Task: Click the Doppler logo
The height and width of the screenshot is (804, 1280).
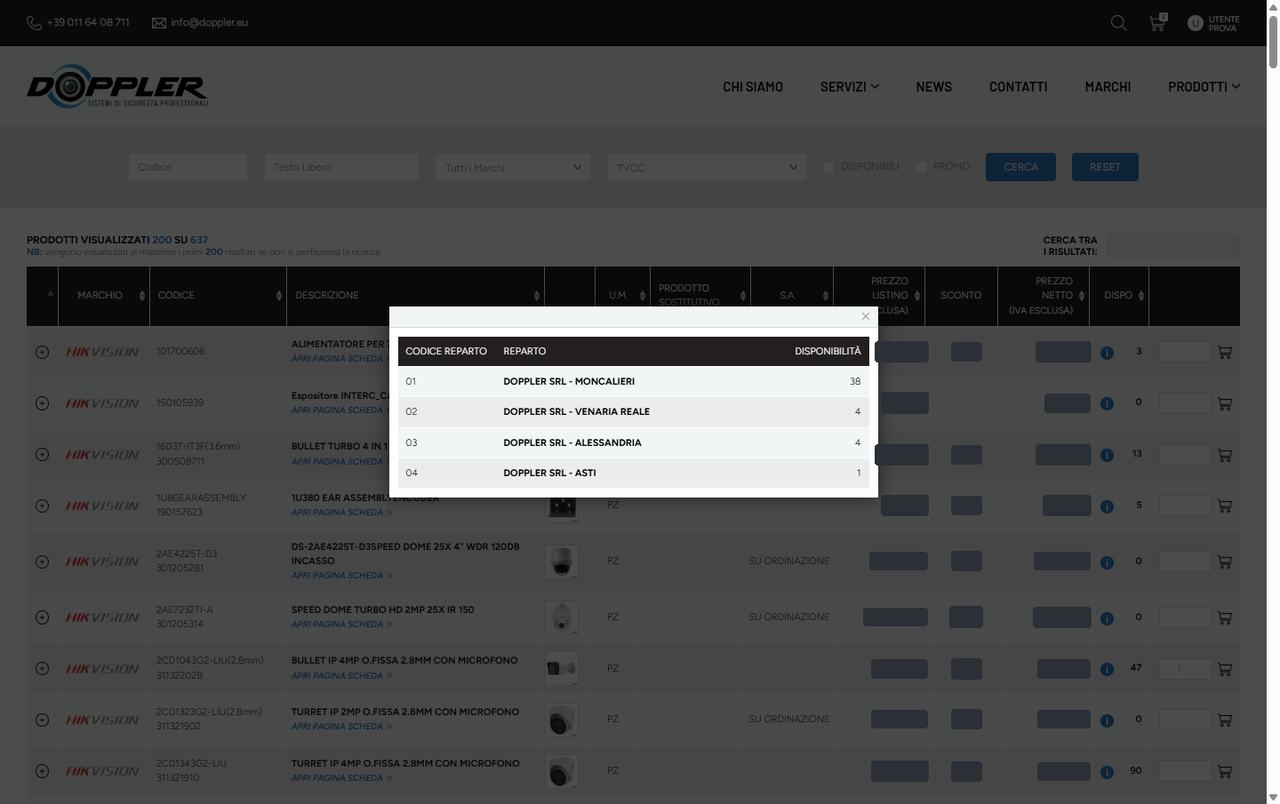Action: click(x=117, y=86)
